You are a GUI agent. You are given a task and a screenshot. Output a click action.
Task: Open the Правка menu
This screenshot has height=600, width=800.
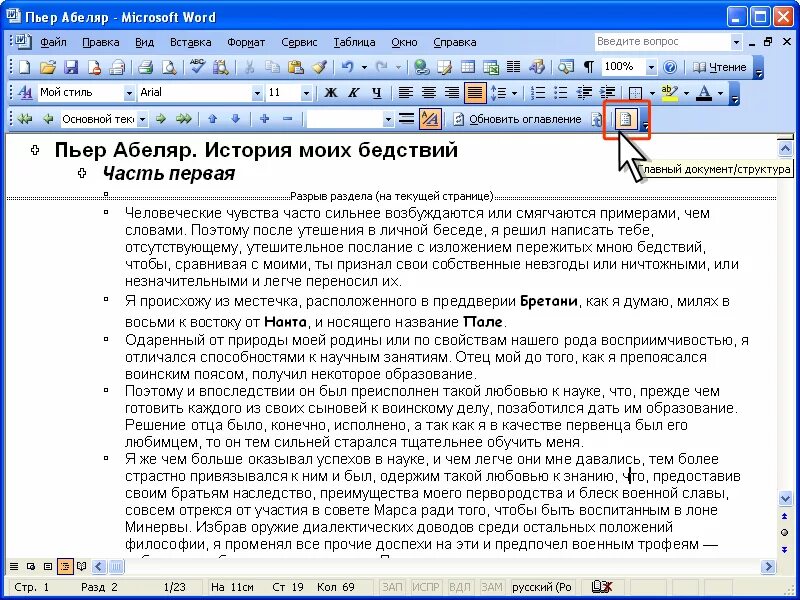(x=101, y=42)
